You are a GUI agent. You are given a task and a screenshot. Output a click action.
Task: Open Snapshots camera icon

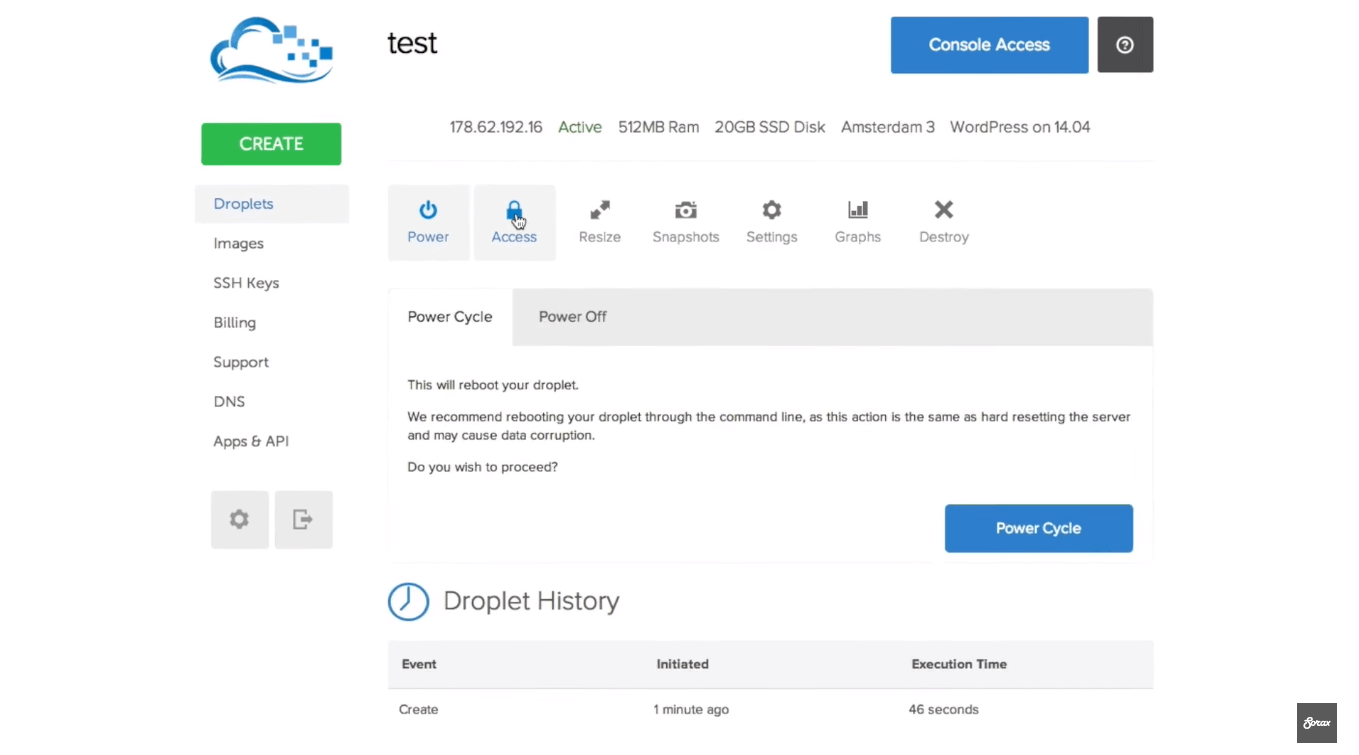click(686, 211)
